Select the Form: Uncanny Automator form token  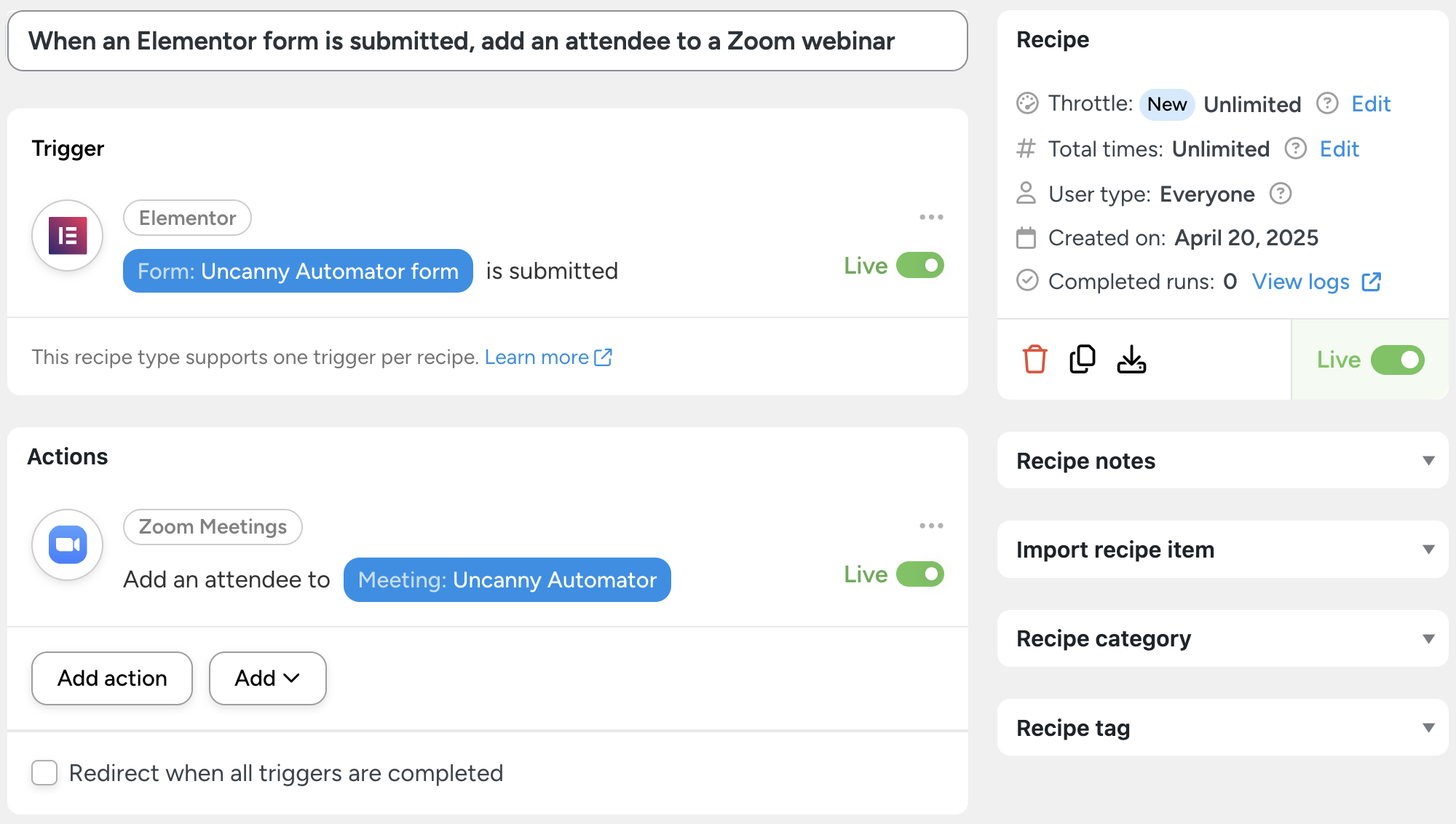tap(298, 272)
